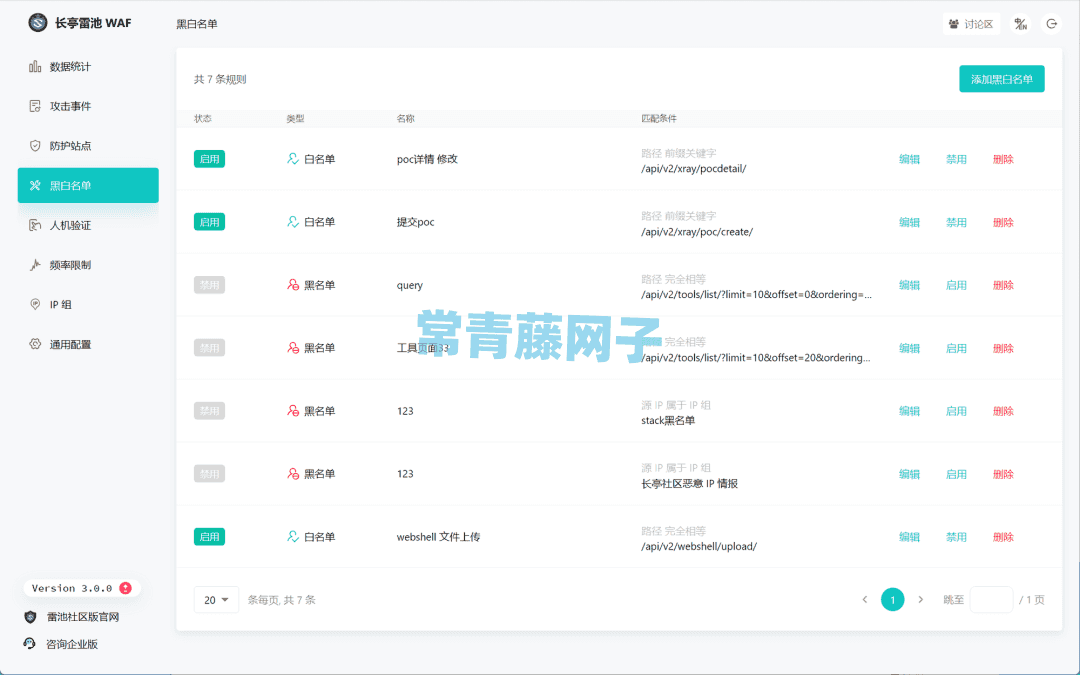Viewport: 1080px width, 675px height.
Task: Go to previous page with left chevron
Action: (x=864, y=599)
